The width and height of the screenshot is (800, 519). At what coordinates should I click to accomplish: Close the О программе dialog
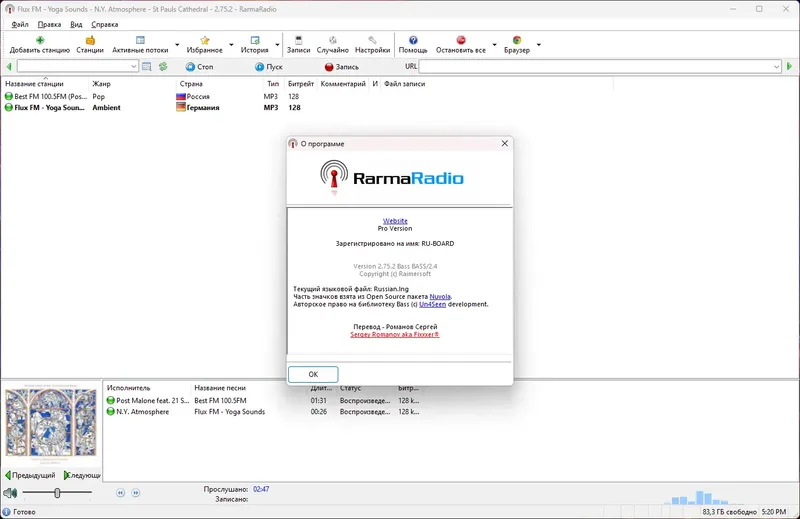coord(505,143)
